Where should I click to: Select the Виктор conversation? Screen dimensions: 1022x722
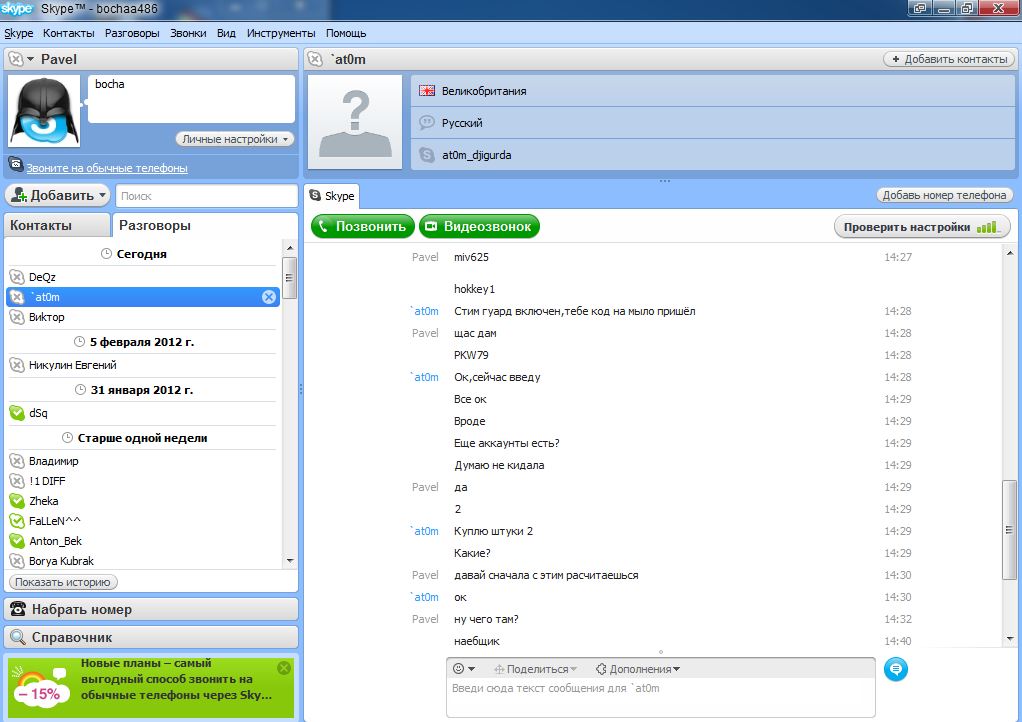tap(143, 317)
